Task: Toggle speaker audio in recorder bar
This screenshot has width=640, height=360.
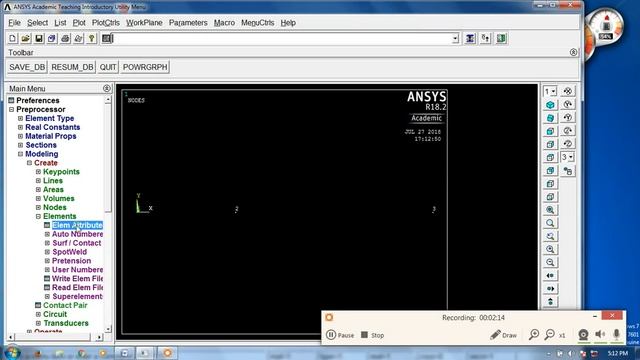Action: coord(600,335)
